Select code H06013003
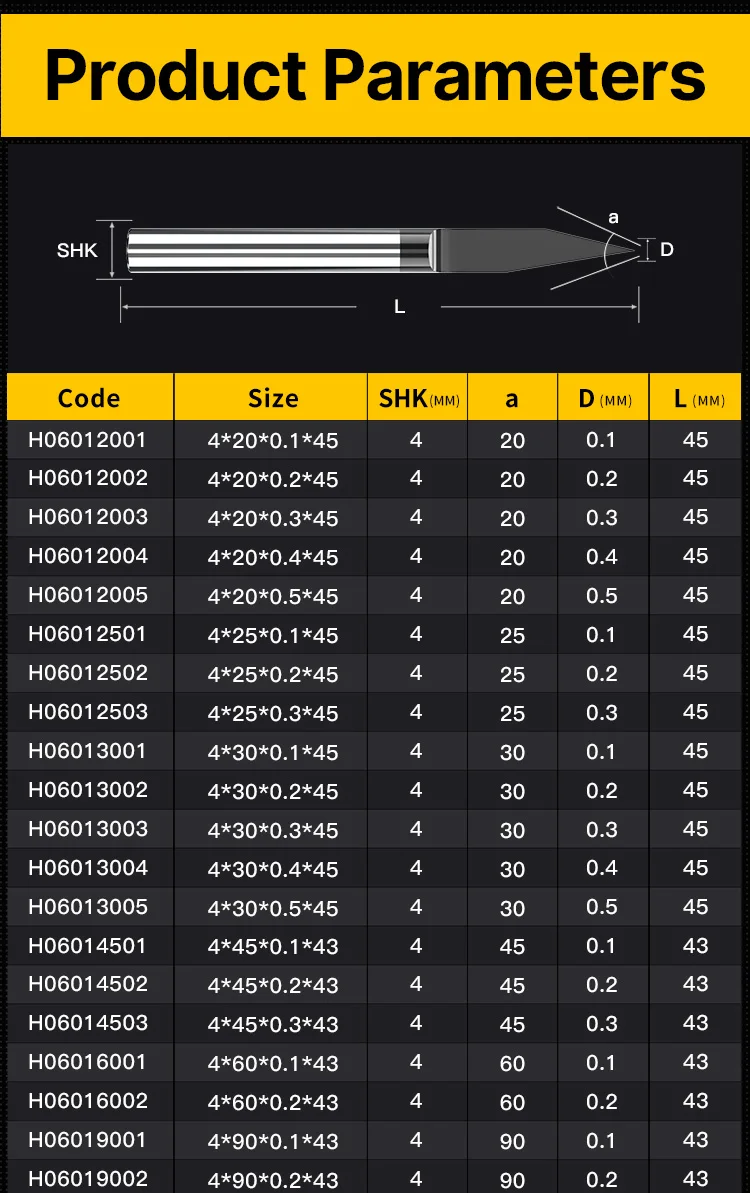The image size is (750, 1193). click(88, 829)
